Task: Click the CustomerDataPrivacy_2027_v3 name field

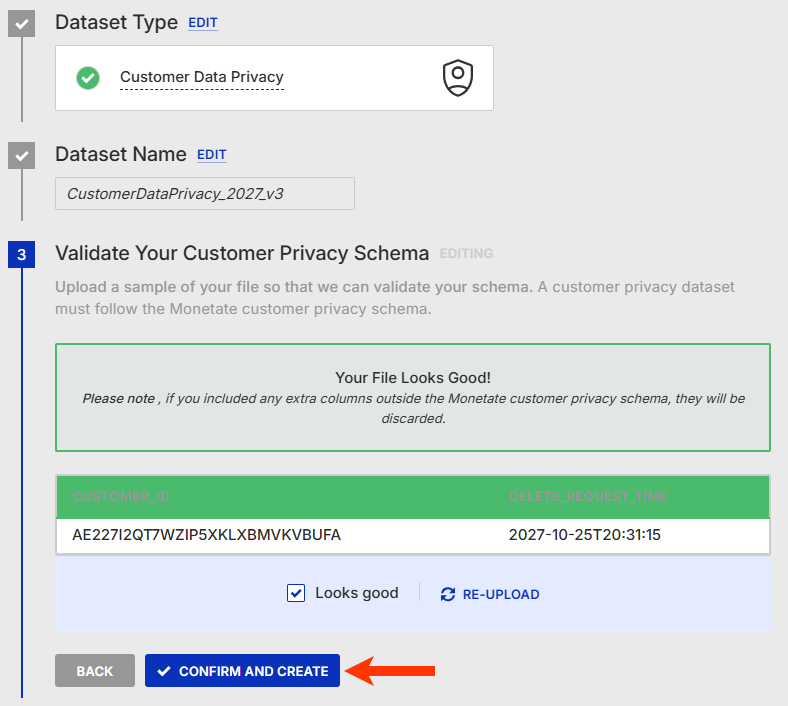Action: pyautogui.click(x=205, y=194)
